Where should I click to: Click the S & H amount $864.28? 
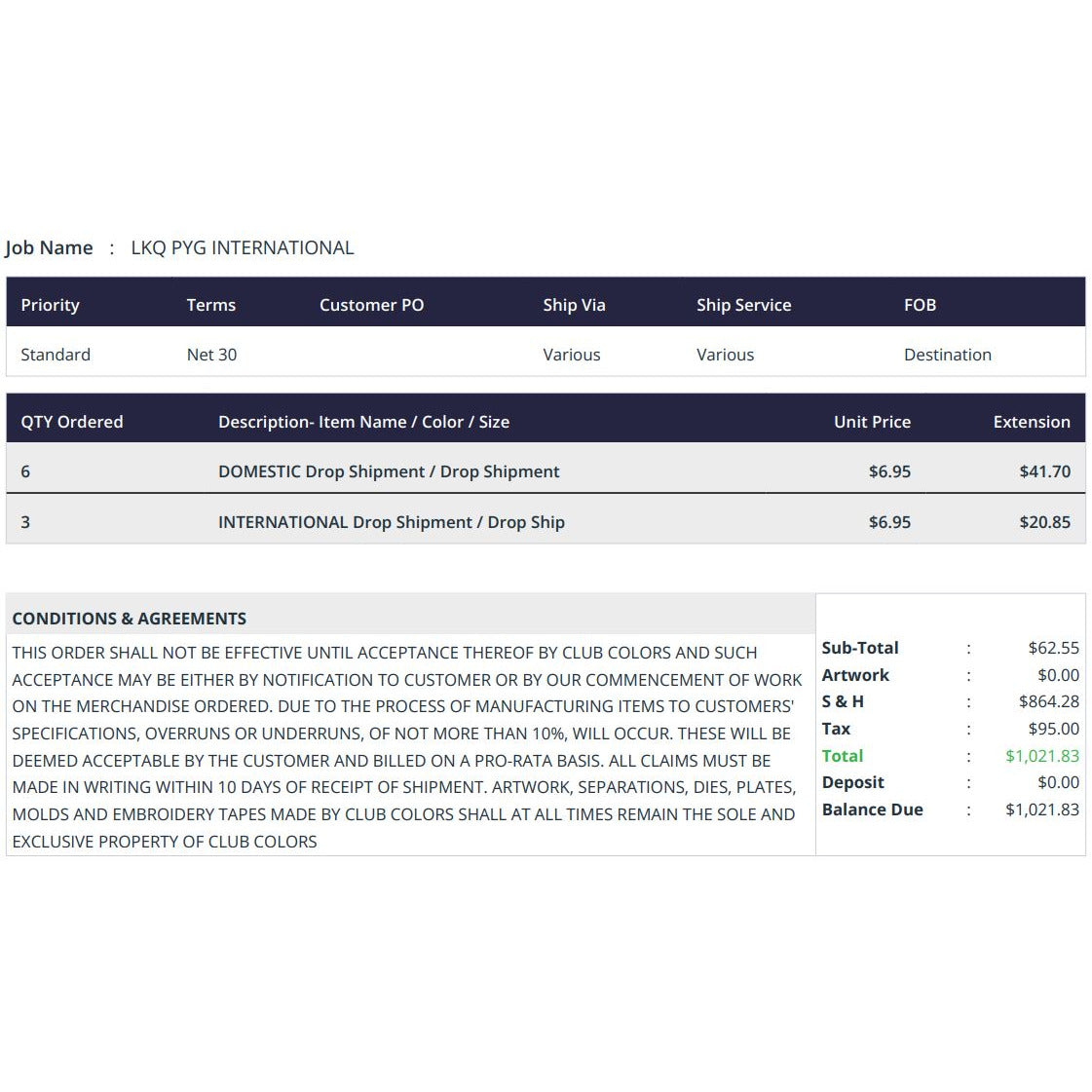click(x=1049, y=702)
